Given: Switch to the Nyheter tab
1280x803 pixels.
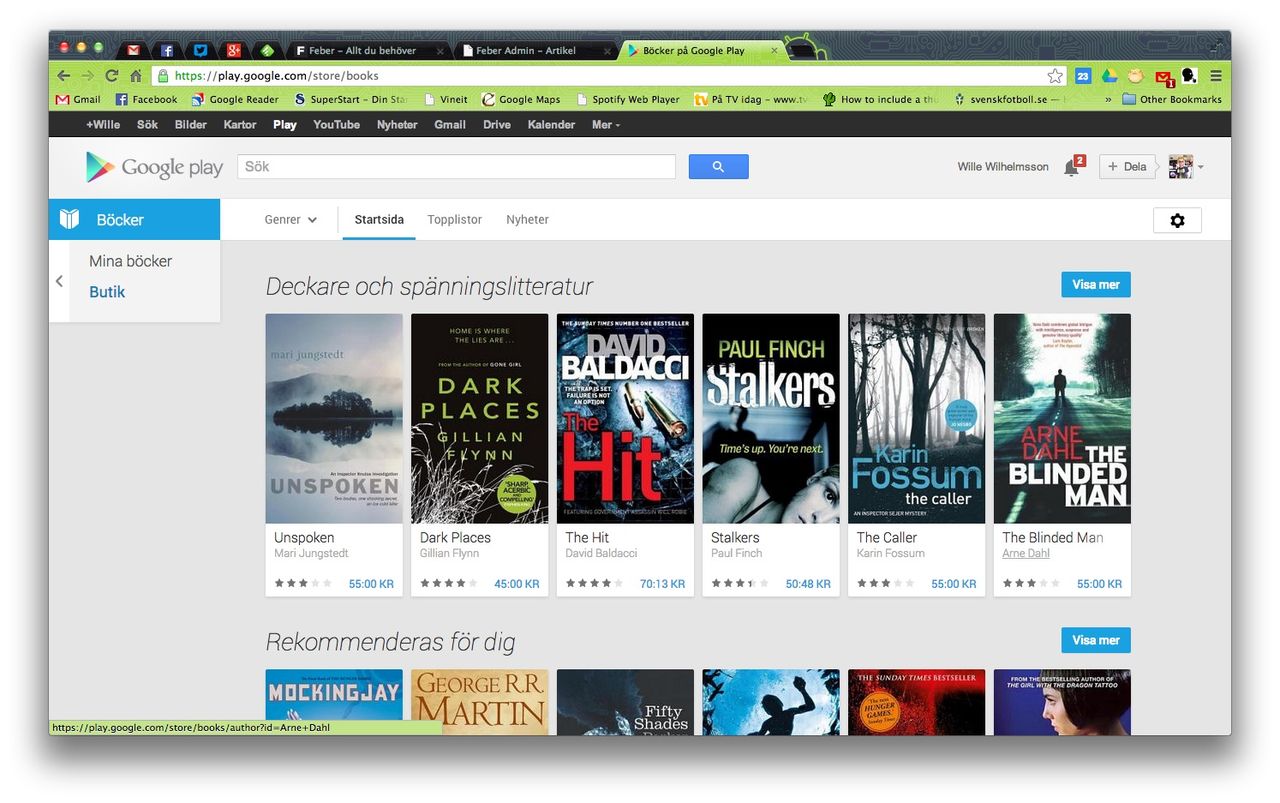Looking at the screenshot, I should click(527, 220).
